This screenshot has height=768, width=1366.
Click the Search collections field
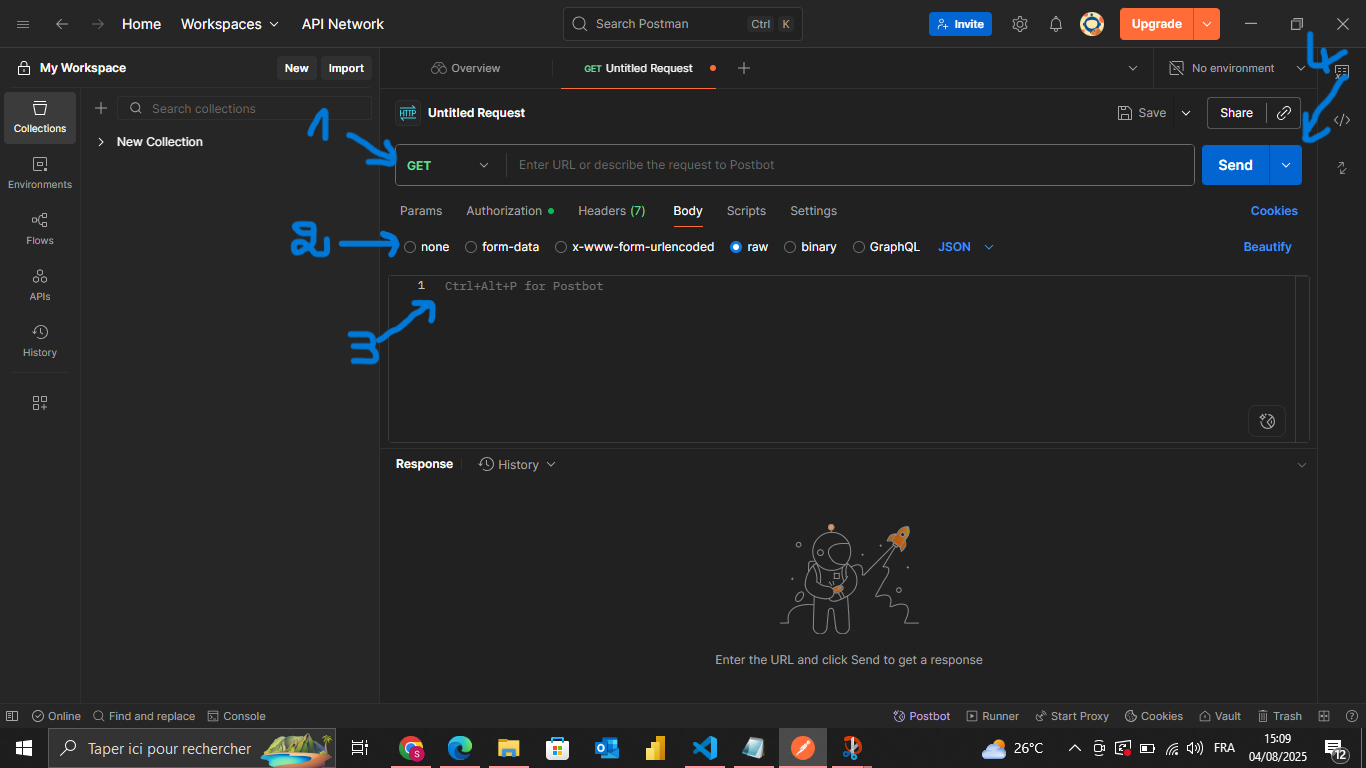click(245, 108)
